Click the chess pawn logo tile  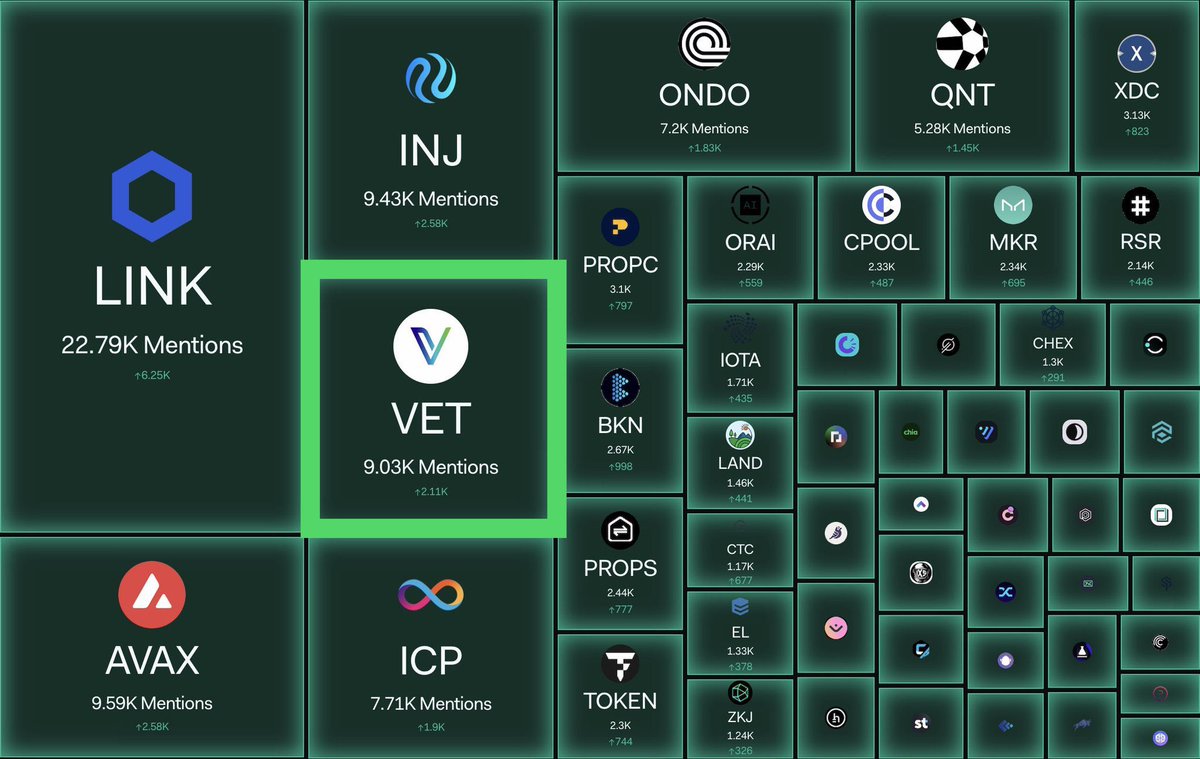click(1082, 651)
